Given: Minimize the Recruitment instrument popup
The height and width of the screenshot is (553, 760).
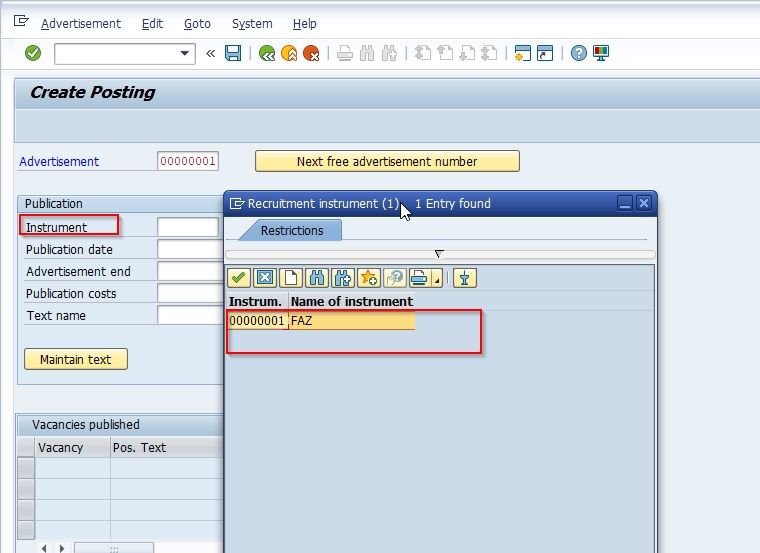Looking at the screenshot, I should (625, 203).
